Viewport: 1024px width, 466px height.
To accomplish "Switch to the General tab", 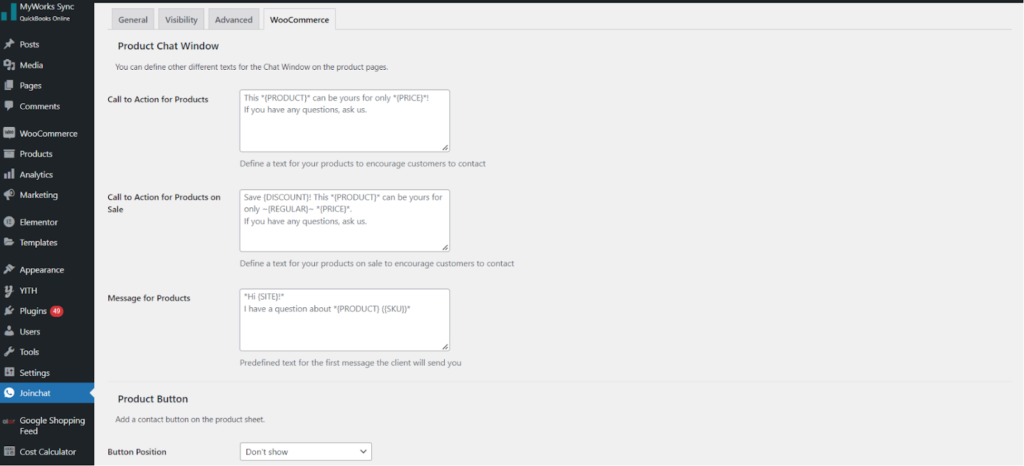I will point(132,19).
